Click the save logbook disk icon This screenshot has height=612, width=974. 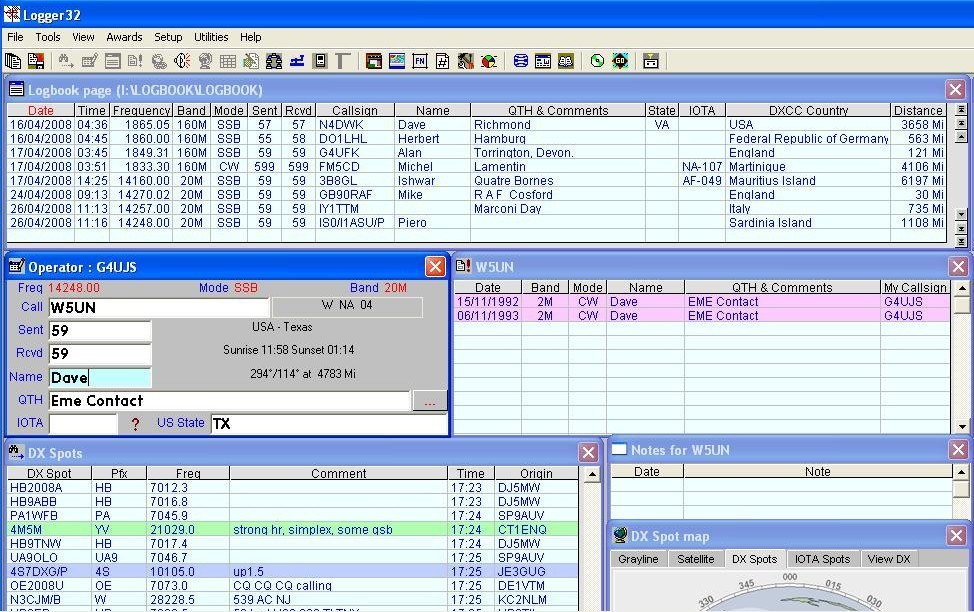38,61
